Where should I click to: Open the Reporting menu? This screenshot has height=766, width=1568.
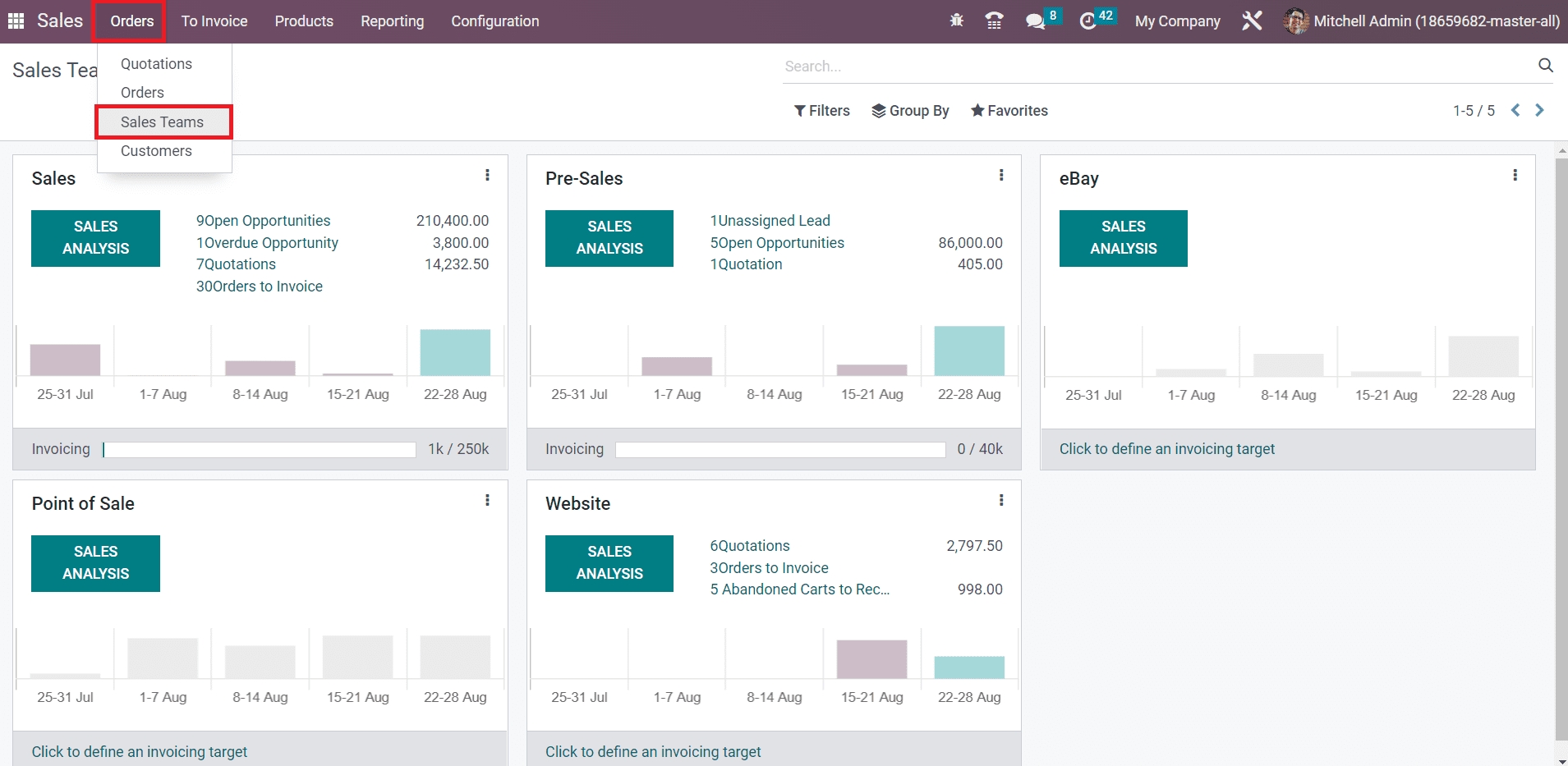click(x=392, y=21)
